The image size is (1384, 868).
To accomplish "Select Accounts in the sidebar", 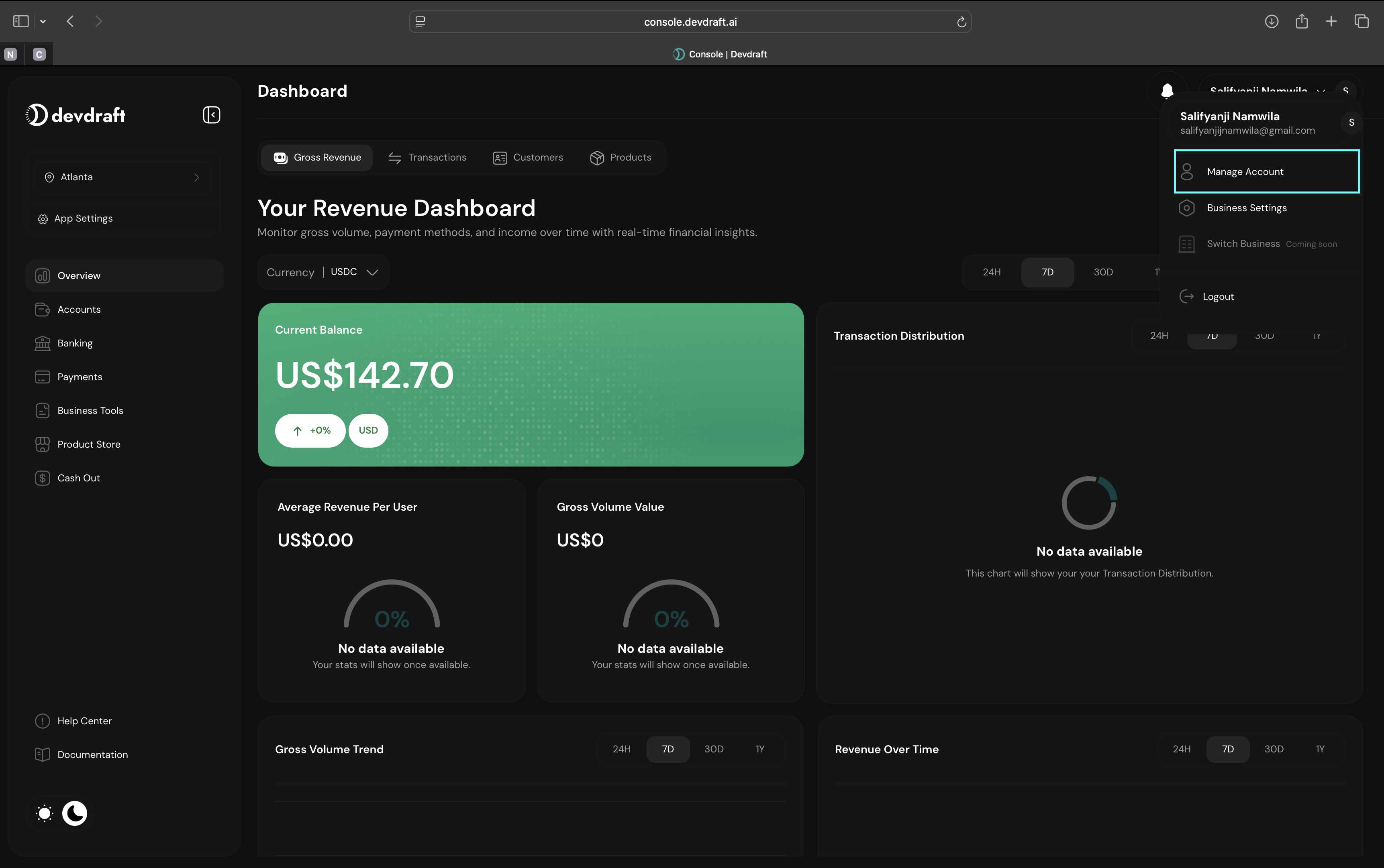I will (x=79, y=309).
